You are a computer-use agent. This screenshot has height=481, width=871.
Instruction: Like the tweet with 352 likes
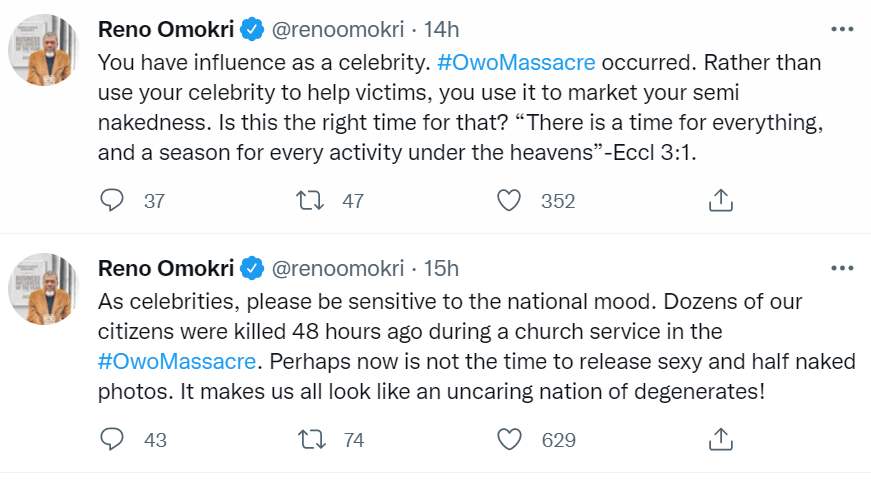(510, 201)
